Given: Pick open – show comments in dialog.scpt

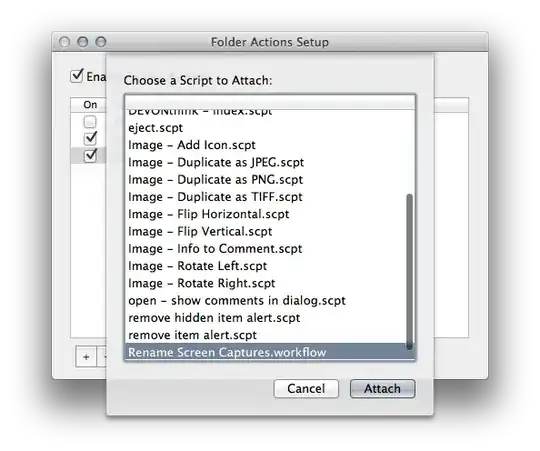Looking at the screenshot, I should pyautogui.click(x=270, y=301).
